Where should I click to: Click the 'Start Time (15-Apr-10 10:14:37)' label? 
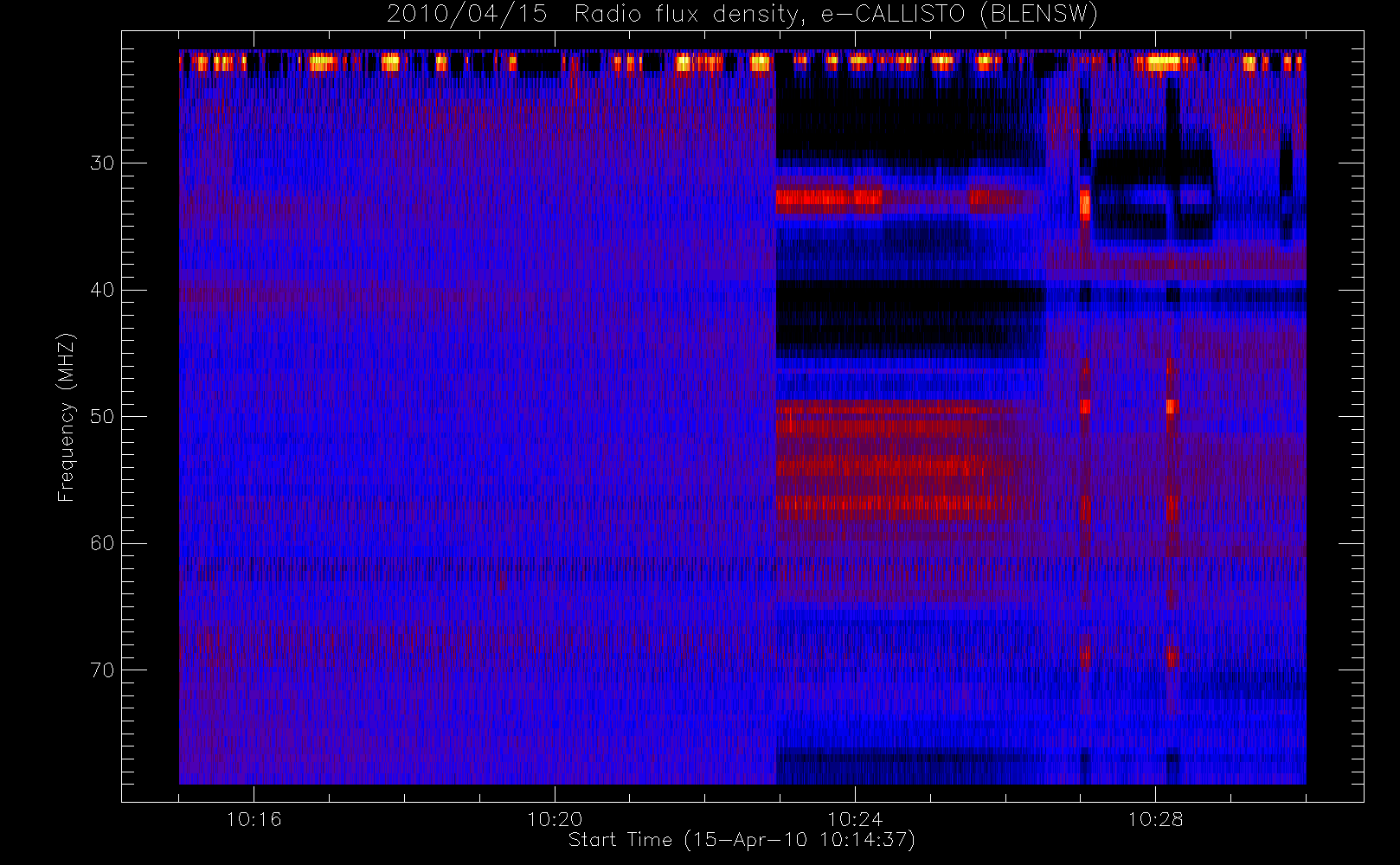click(x=742, y=840)
